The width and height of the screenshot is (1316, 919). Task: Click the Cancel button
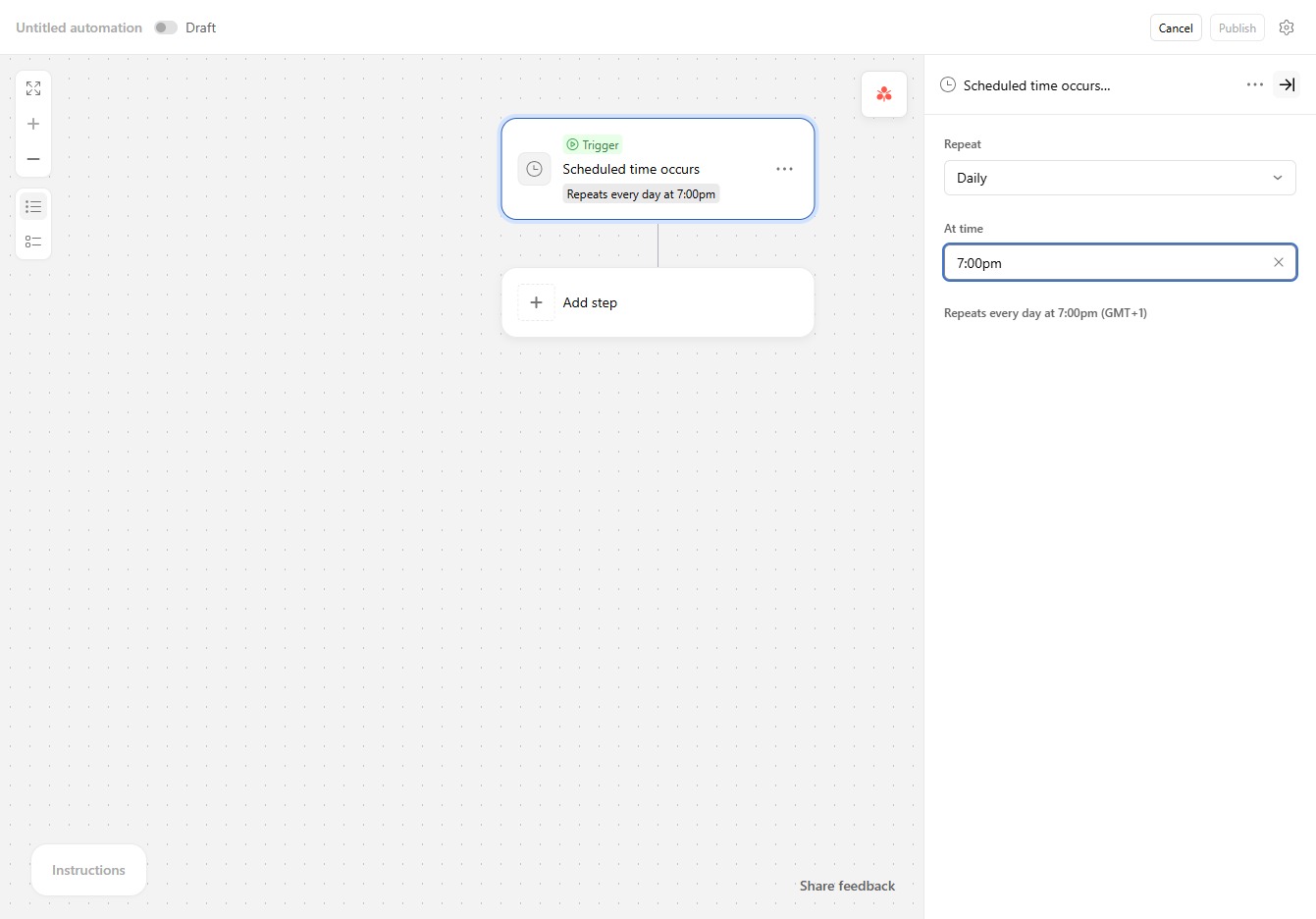pyautogui.click(x=1176, y=27)
